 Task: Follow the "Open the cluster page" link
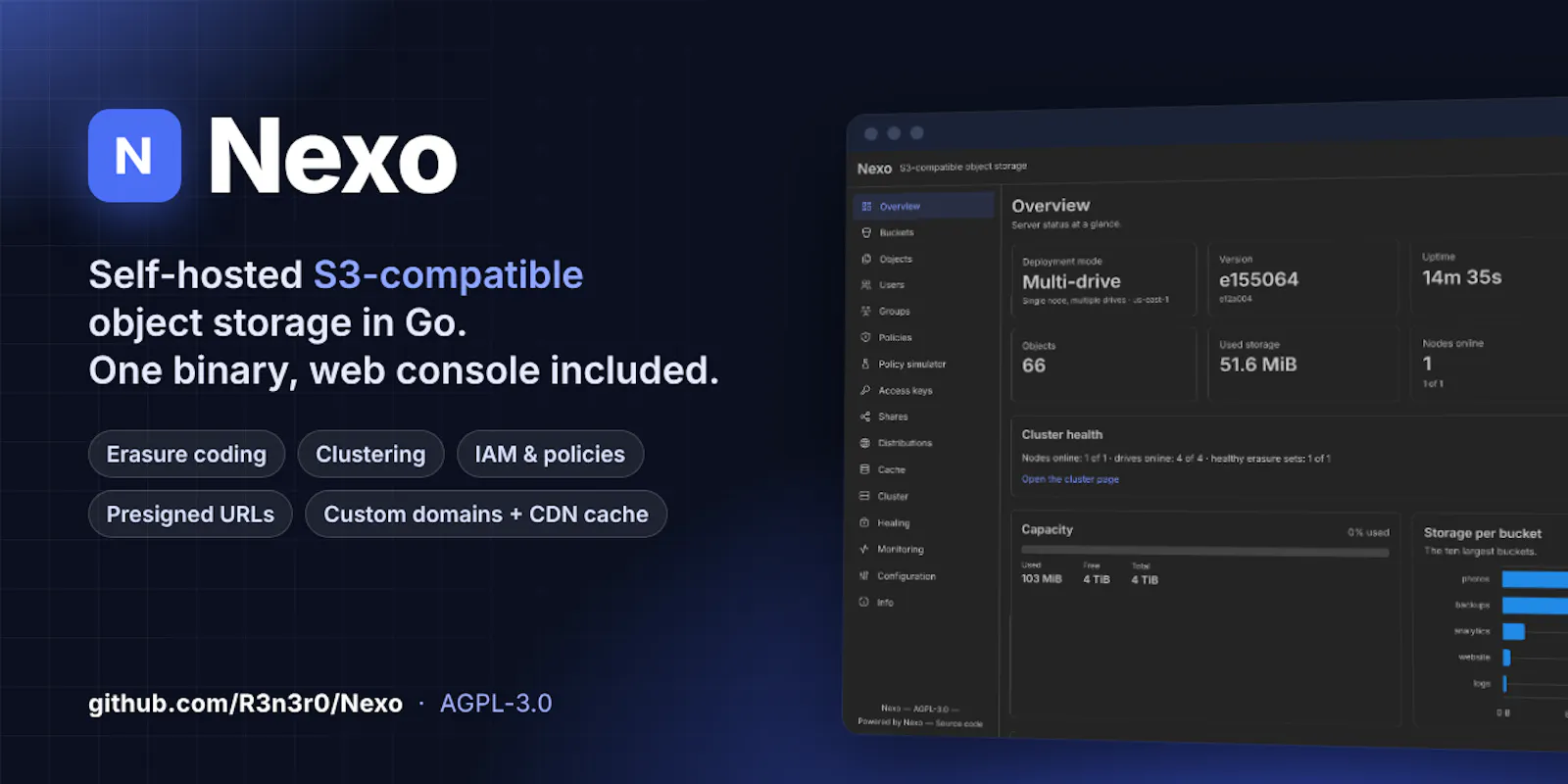(x=1070, y=479)
